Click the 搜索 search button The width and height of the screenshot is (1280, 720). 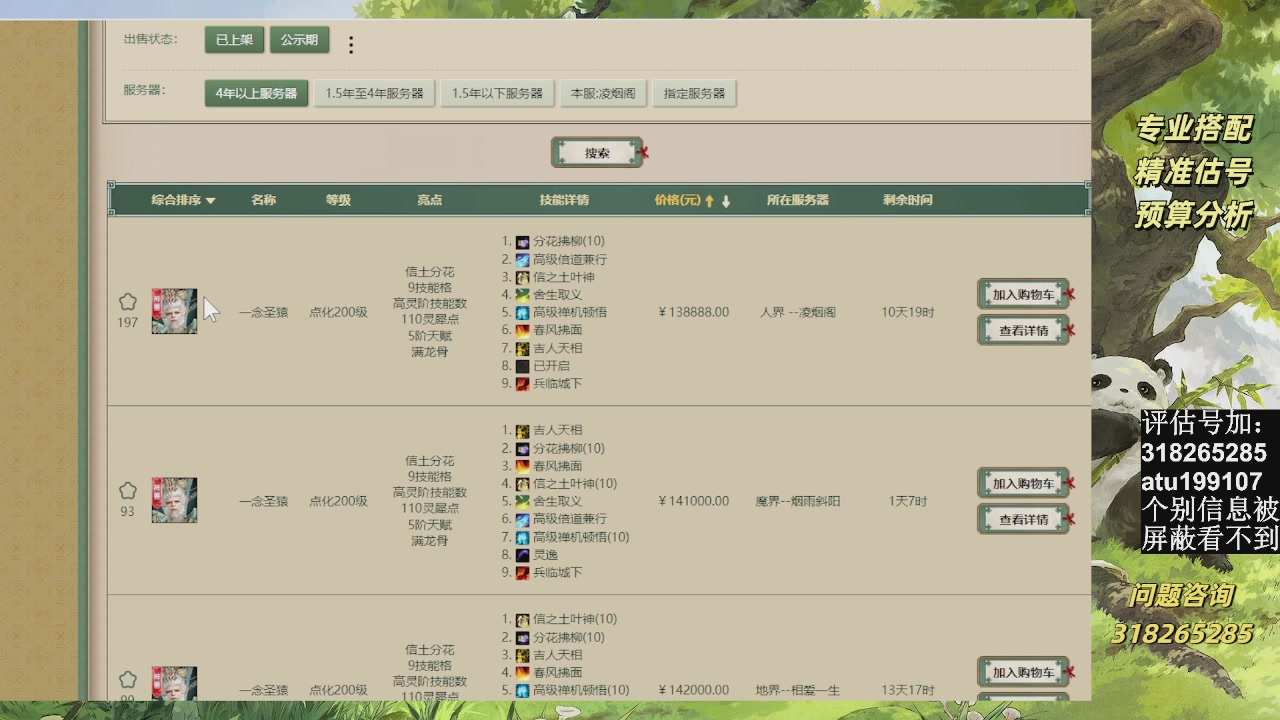pos(597,153)
